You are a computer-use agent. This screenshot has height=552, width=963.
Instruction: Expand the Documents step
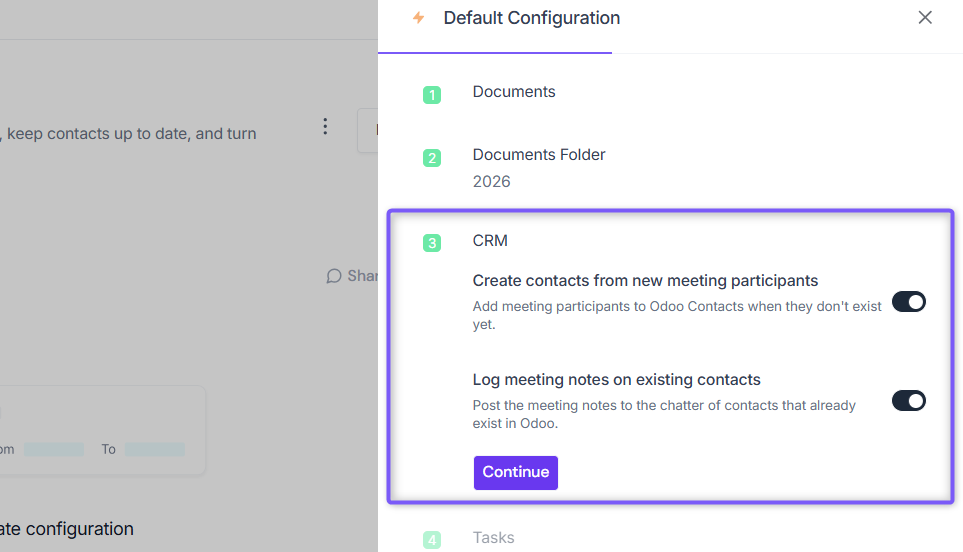[514, 91]
